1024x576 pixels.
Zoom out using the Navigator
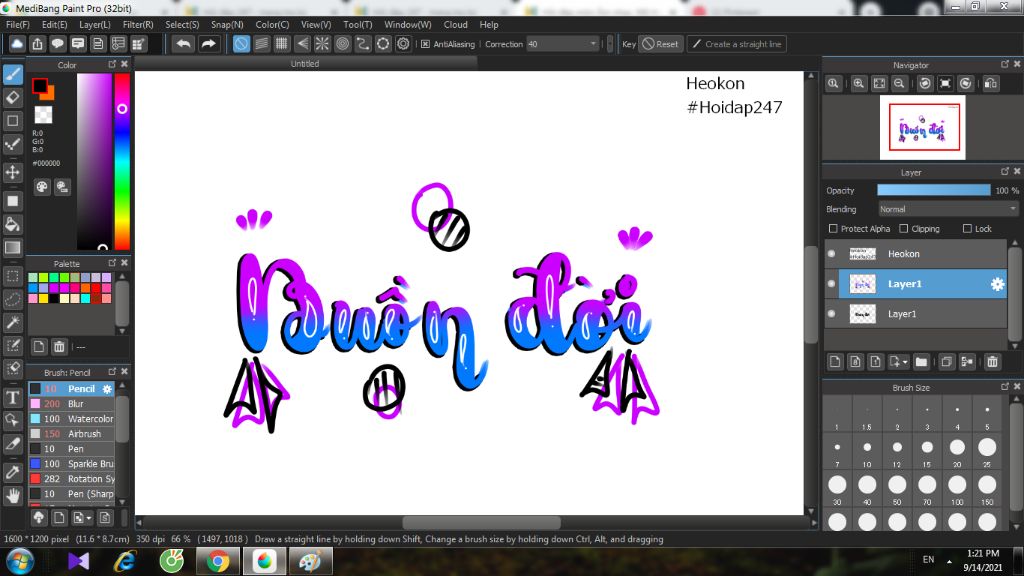tap(899, 84)
